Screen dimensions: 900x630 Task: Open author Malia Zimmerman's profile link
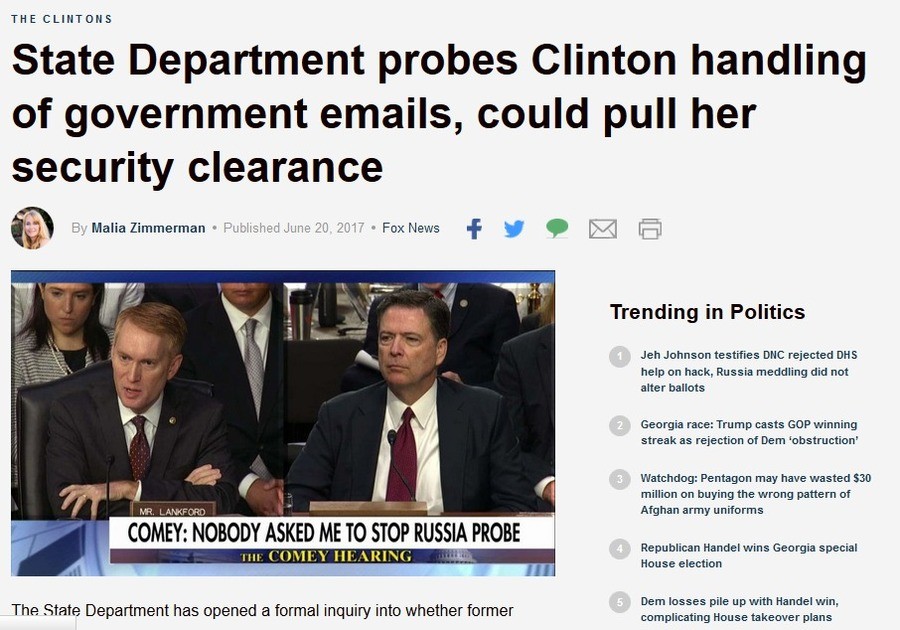[x=148, y=228]
